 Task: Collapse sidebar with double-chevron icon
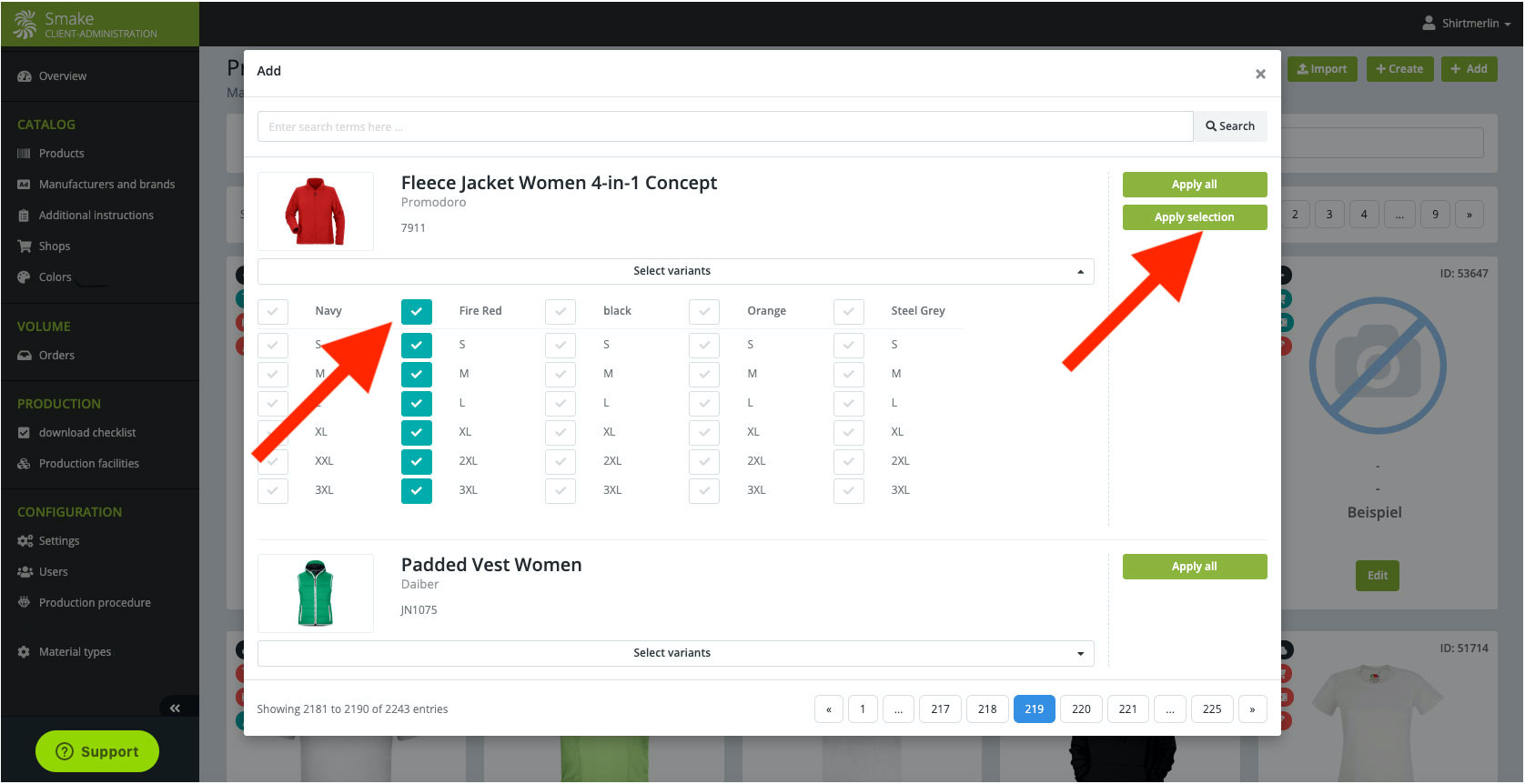(x=175, y=708)
